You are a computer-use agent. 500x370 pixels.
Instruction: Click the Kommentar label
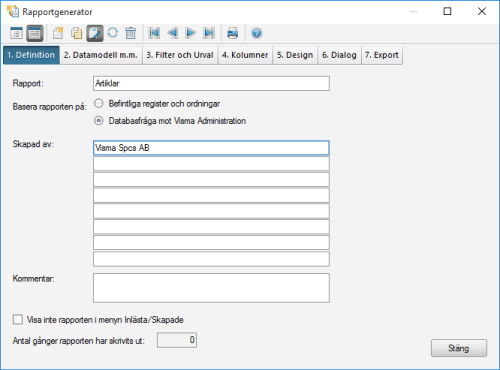[33, 279]
